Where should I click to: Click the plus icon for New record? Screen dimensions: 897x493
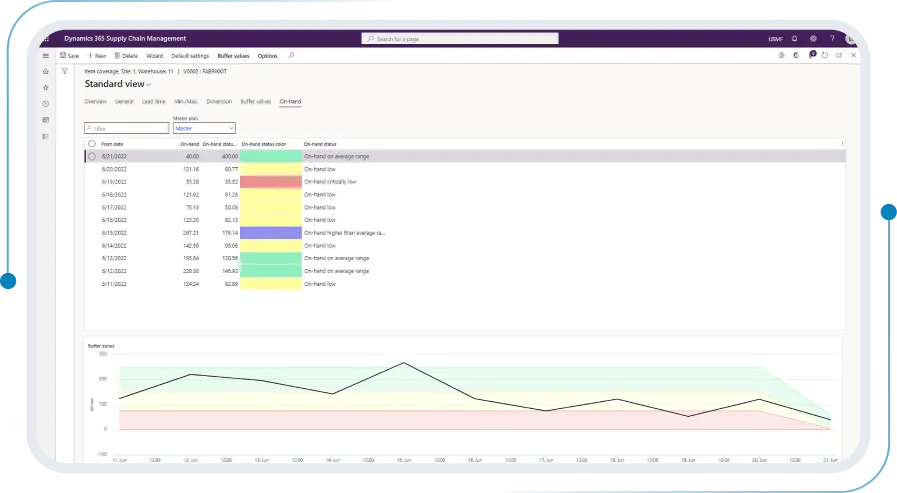coord(90,55)
